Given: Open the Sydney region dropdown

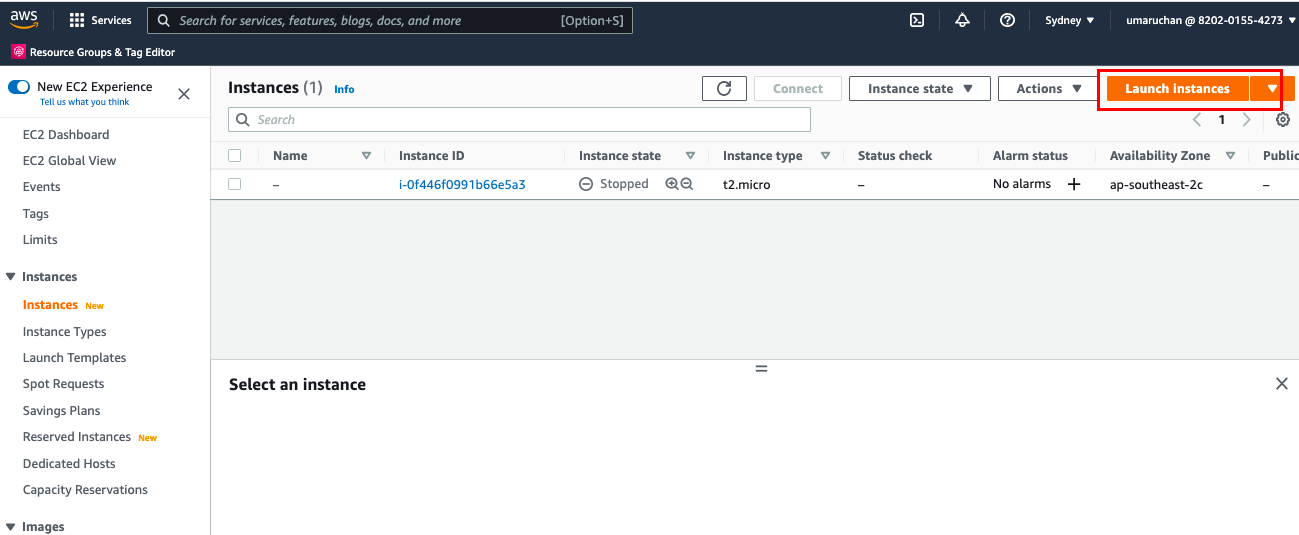Looking at the screenshot, I should point(1069,20).
